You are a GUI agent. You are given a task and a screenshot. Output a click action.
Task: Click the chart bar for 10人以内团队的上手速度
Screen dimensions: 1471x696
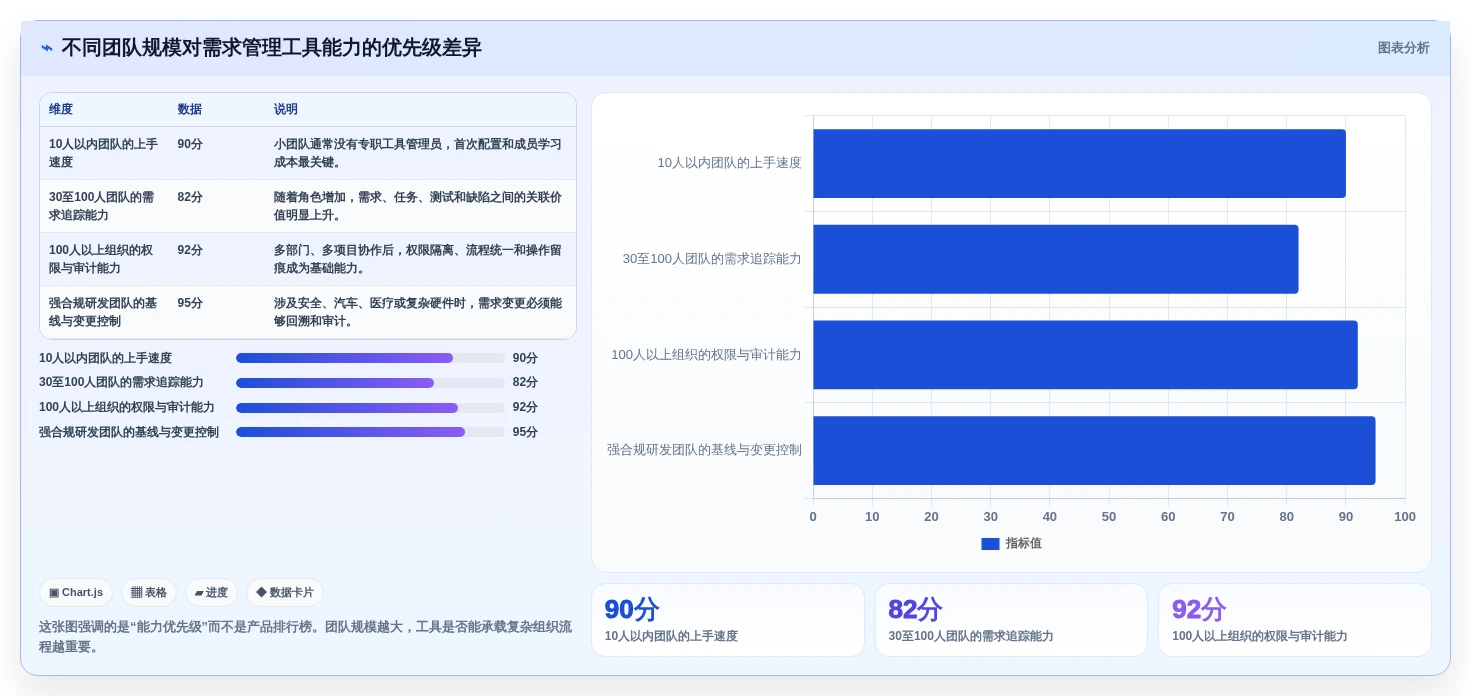tap(1079, 163)
